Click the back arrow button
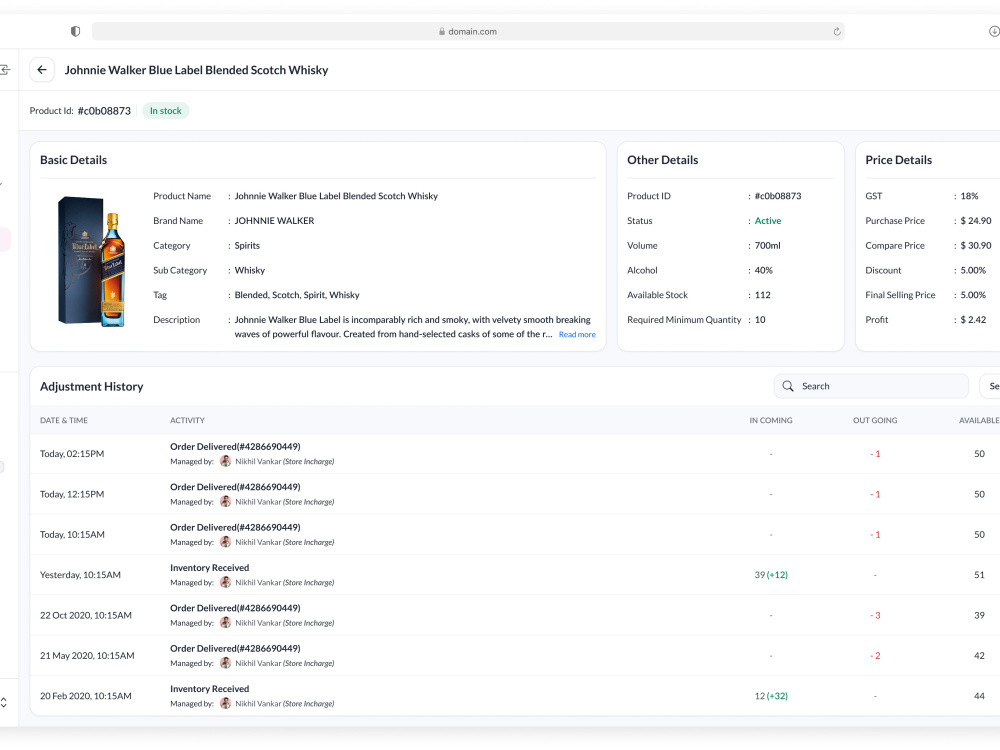 pyautogui.click(x=42, y=70)
